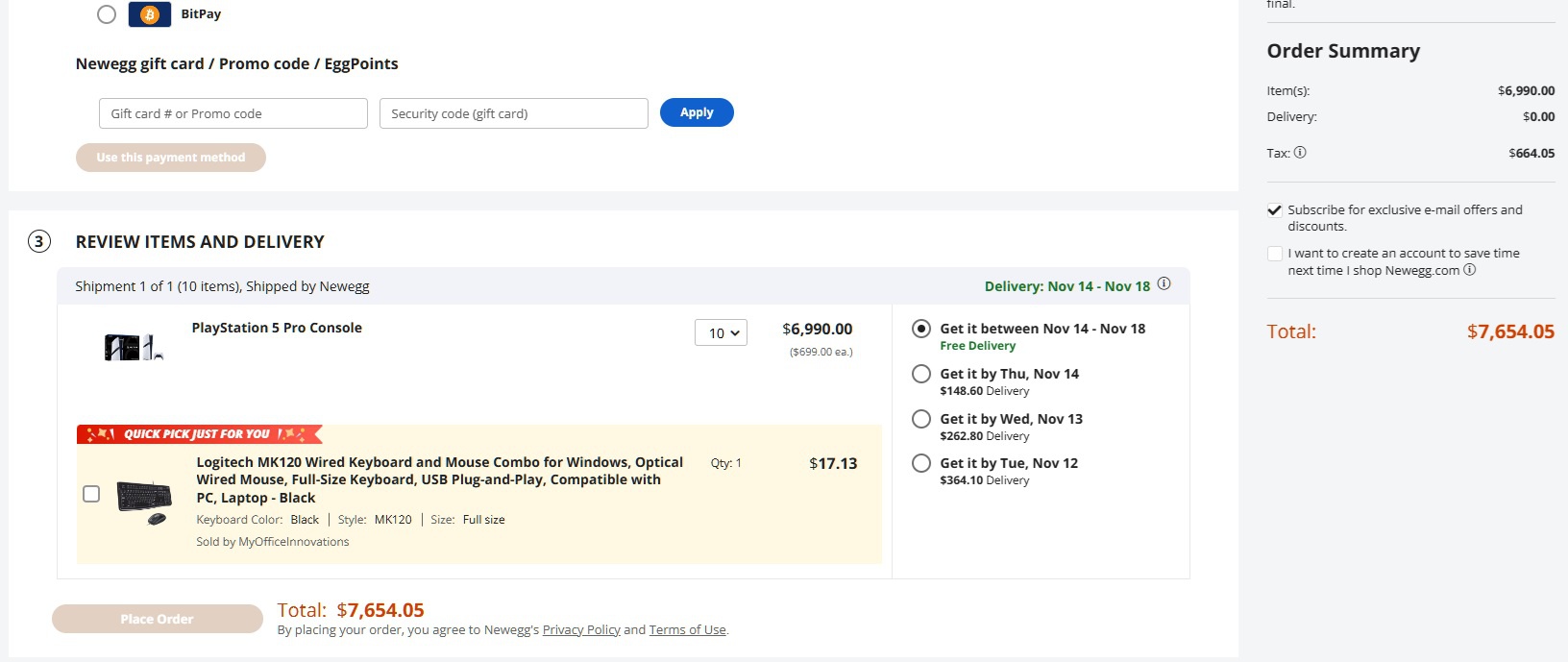This screenshot has width=1568, height=662.
Task: Click the Review Items and Delivery heading
Action: (x=200, y=241)
